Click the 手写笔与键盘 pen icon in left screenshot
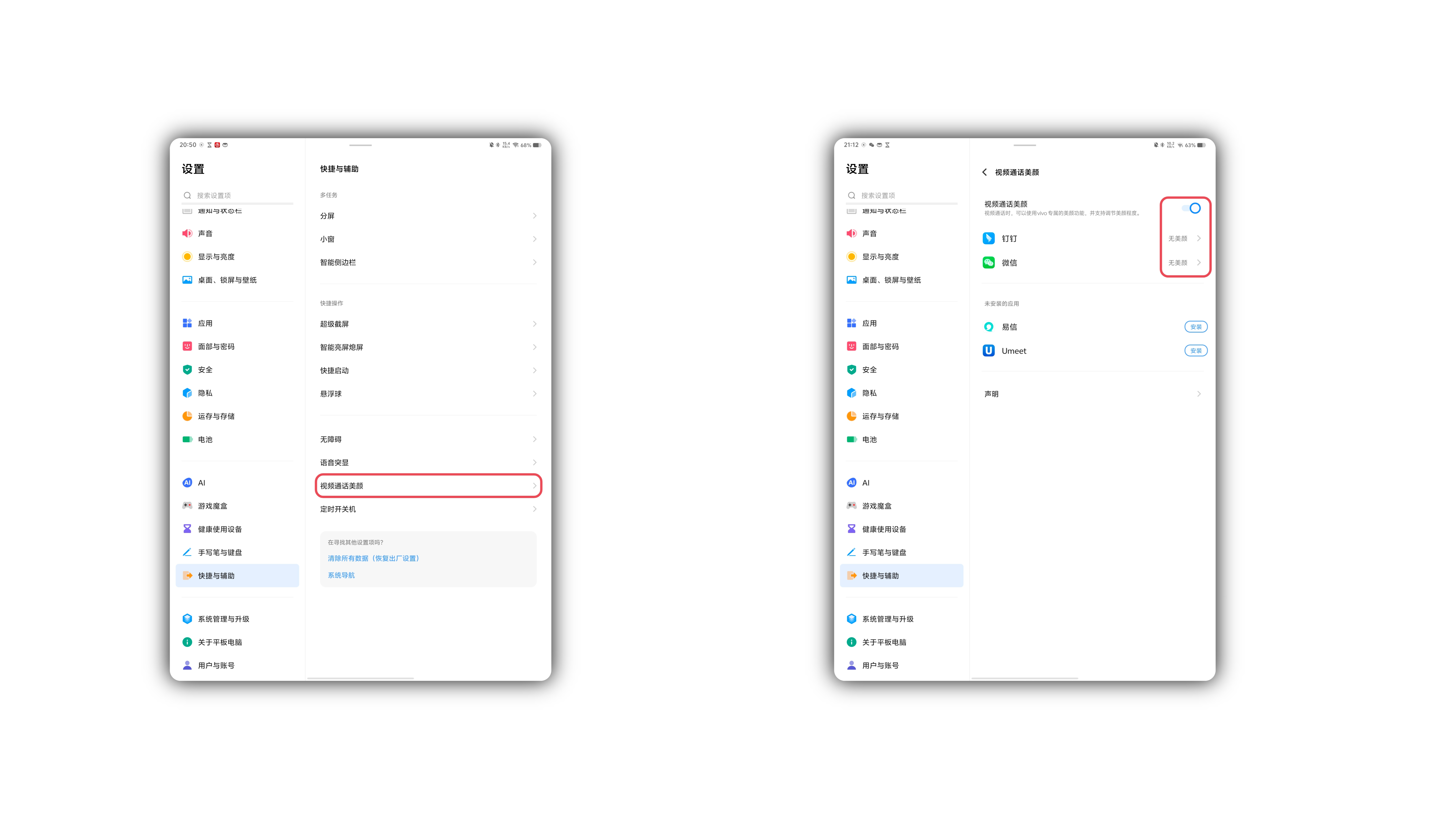Image resolution: width=1456 pixels, height=819 pixels. (187, 552)
